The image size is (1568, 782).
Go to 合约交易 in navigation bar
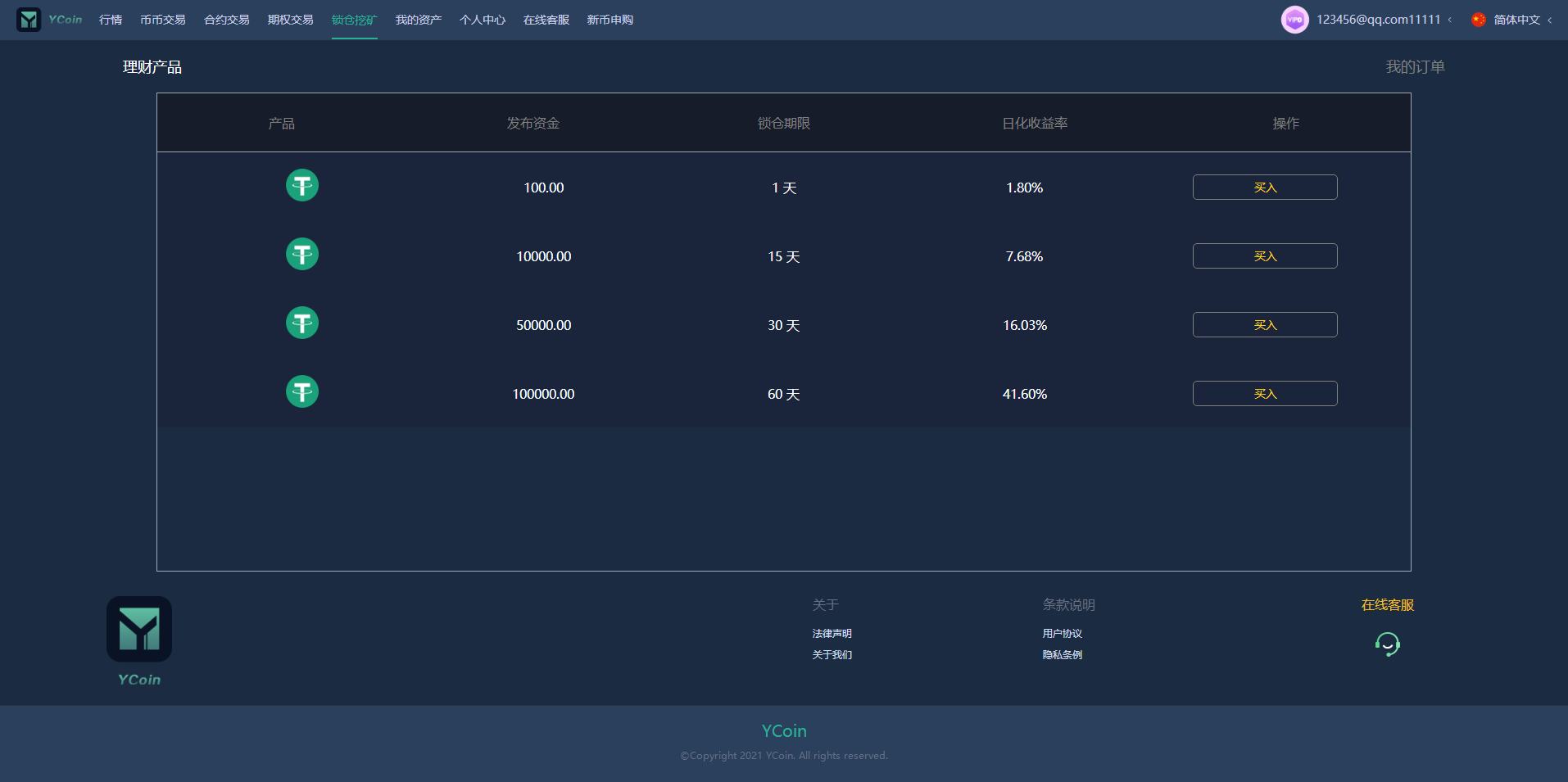[226, 20]
